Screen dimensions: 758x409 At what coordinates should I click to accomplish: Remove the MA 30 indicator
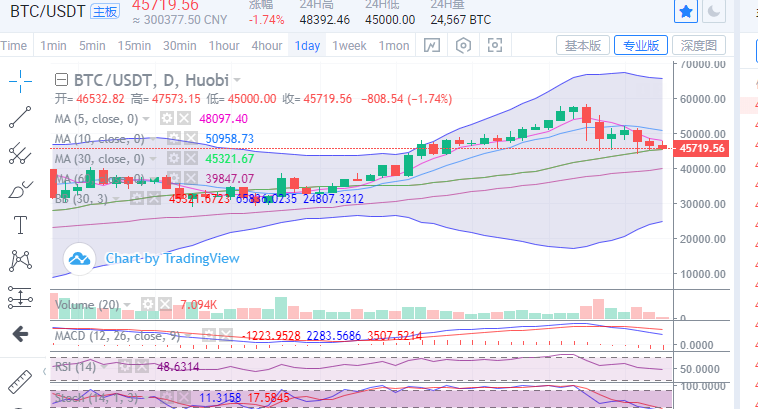190,159
